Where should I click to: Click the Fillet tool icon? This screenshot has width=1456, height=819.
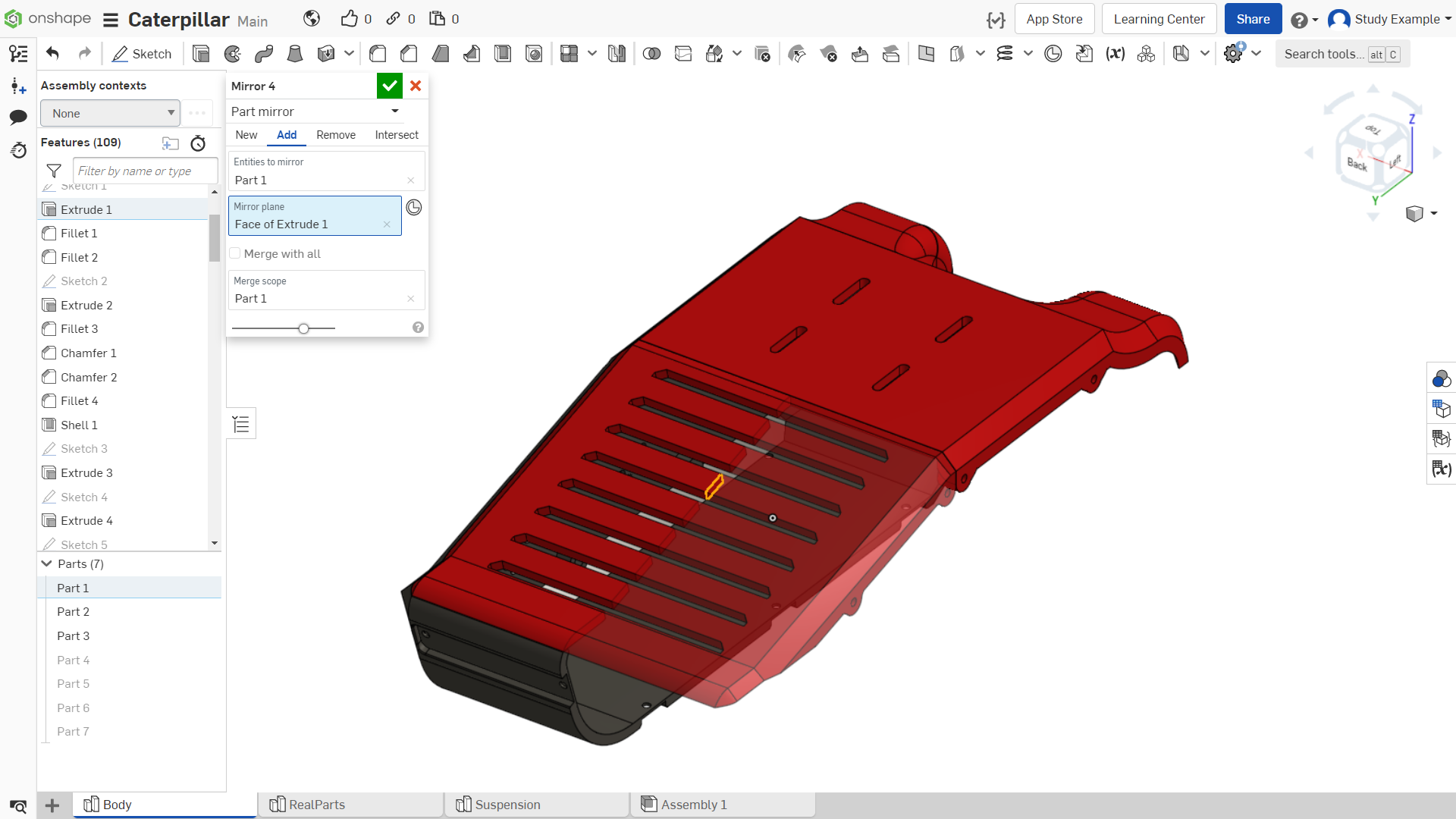378,54
